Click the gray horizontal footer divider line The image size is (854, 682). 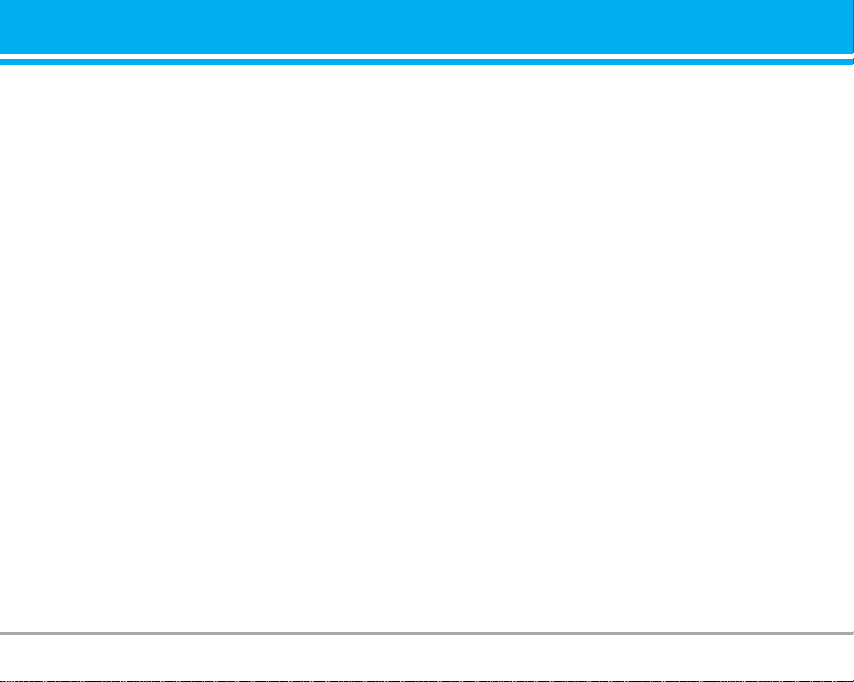coord(426,634)
